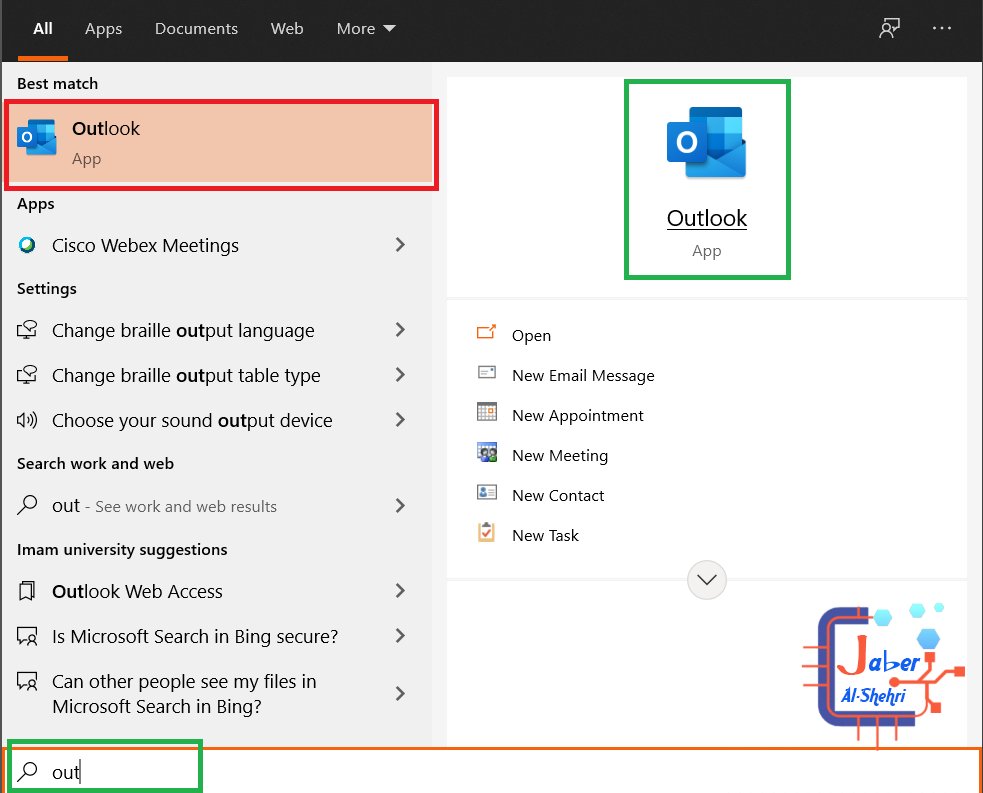Viewport: 983px width, 793px height.
Task: Click icon beside Is Microsoft Search in Bing secure
Action: (x=27, y=636)
